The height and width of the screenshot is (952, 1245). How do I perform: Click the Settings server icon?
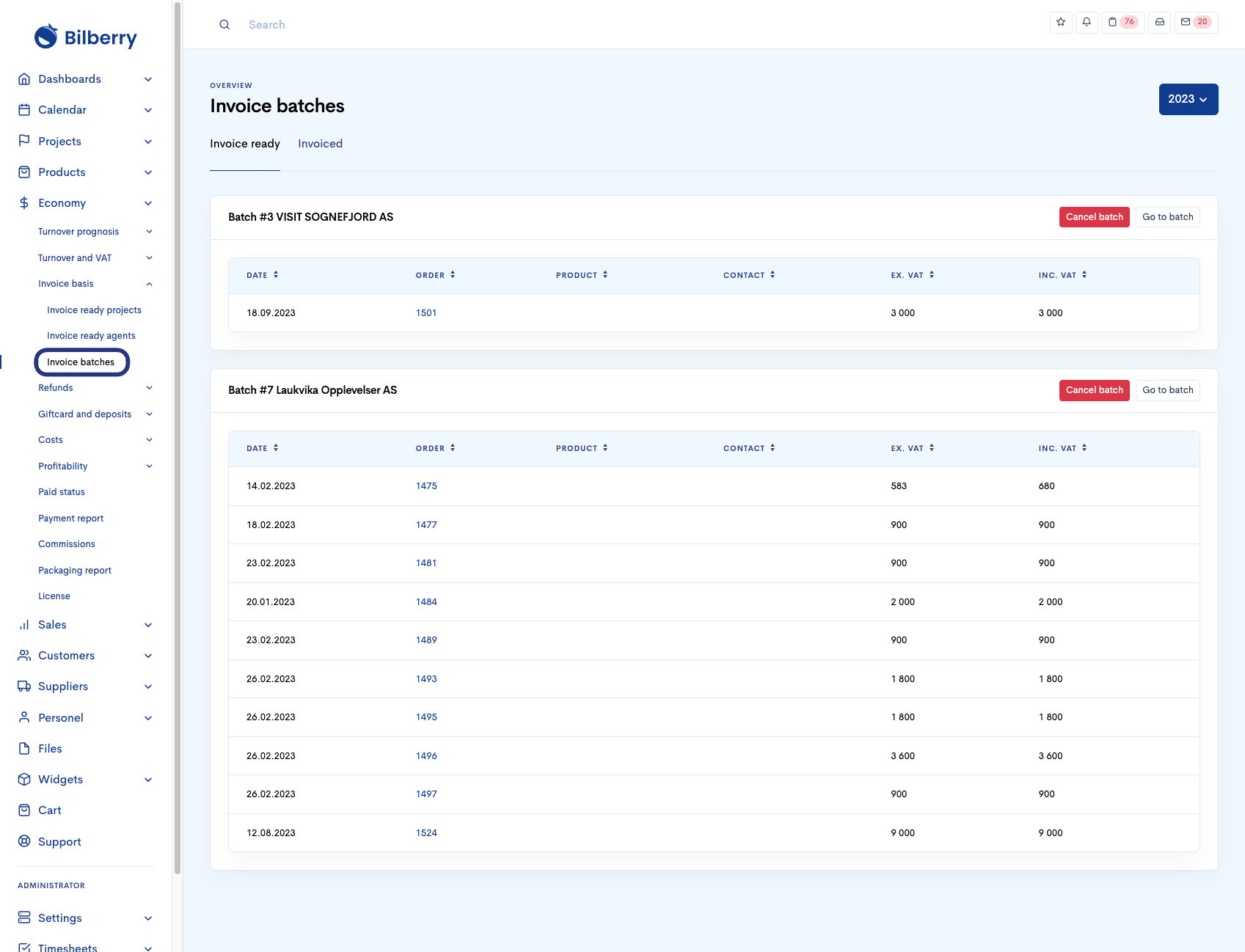tap(24, 918)
